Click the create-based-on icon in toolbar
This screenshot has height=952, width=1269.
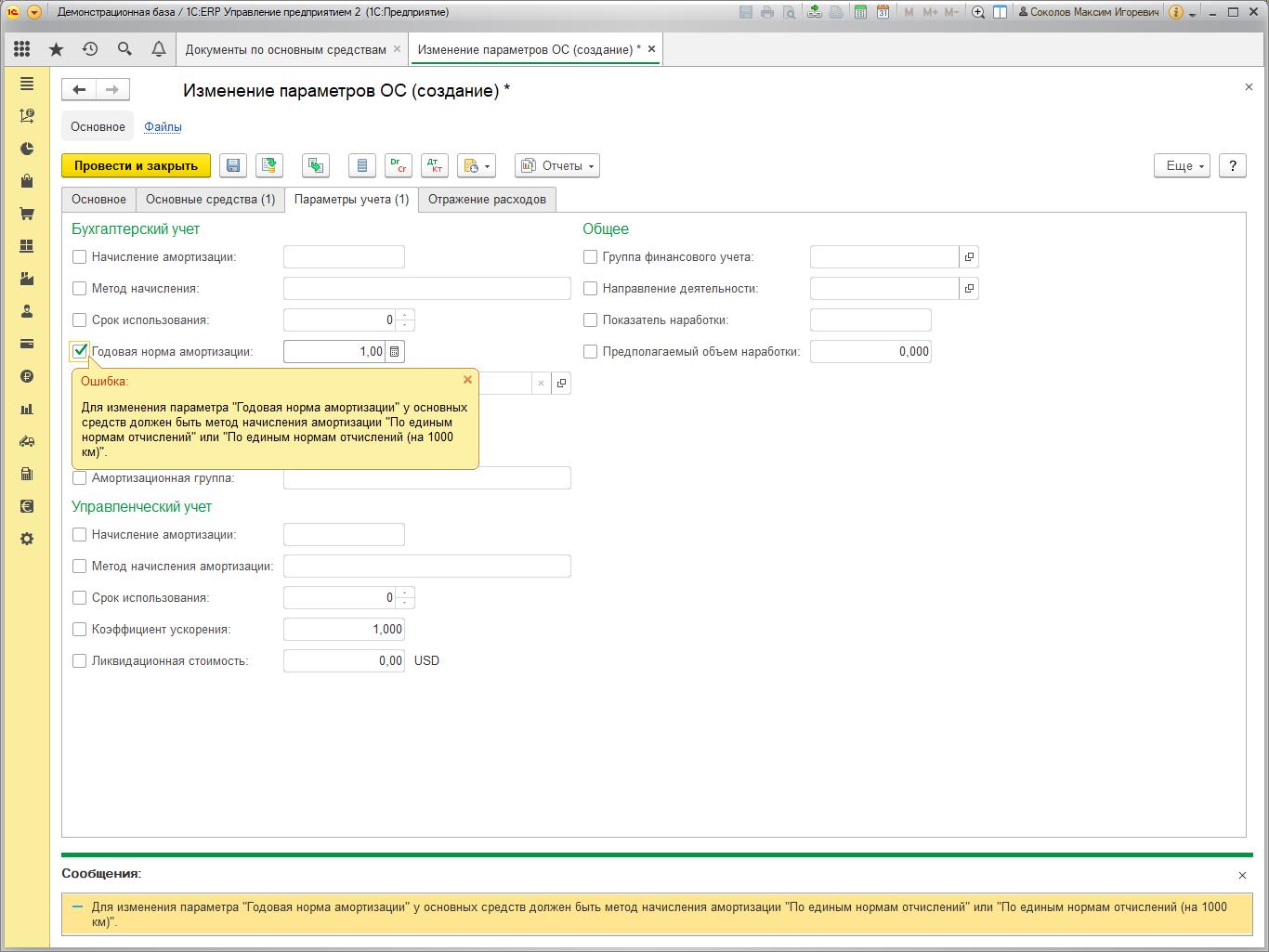316,165
